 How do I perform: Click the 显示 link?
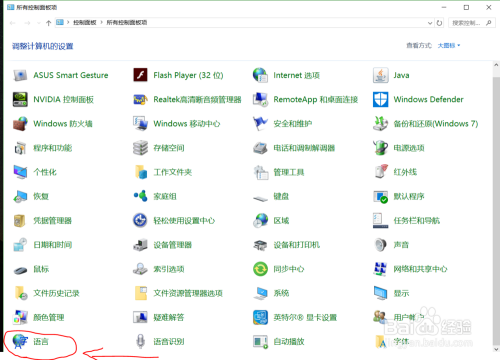[401, 293]
